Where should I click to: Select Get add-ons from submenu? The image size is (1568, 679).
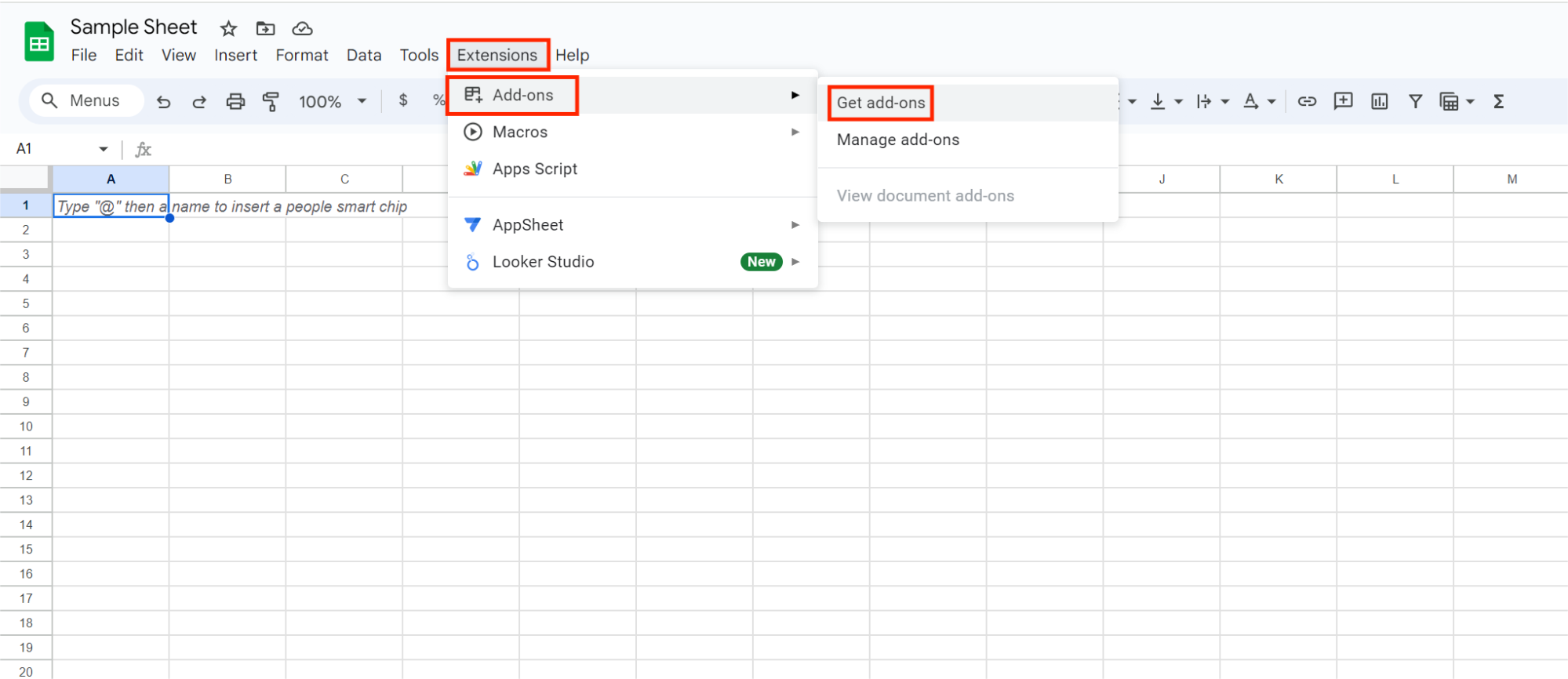pyautogui.click(x=968, y=103)
